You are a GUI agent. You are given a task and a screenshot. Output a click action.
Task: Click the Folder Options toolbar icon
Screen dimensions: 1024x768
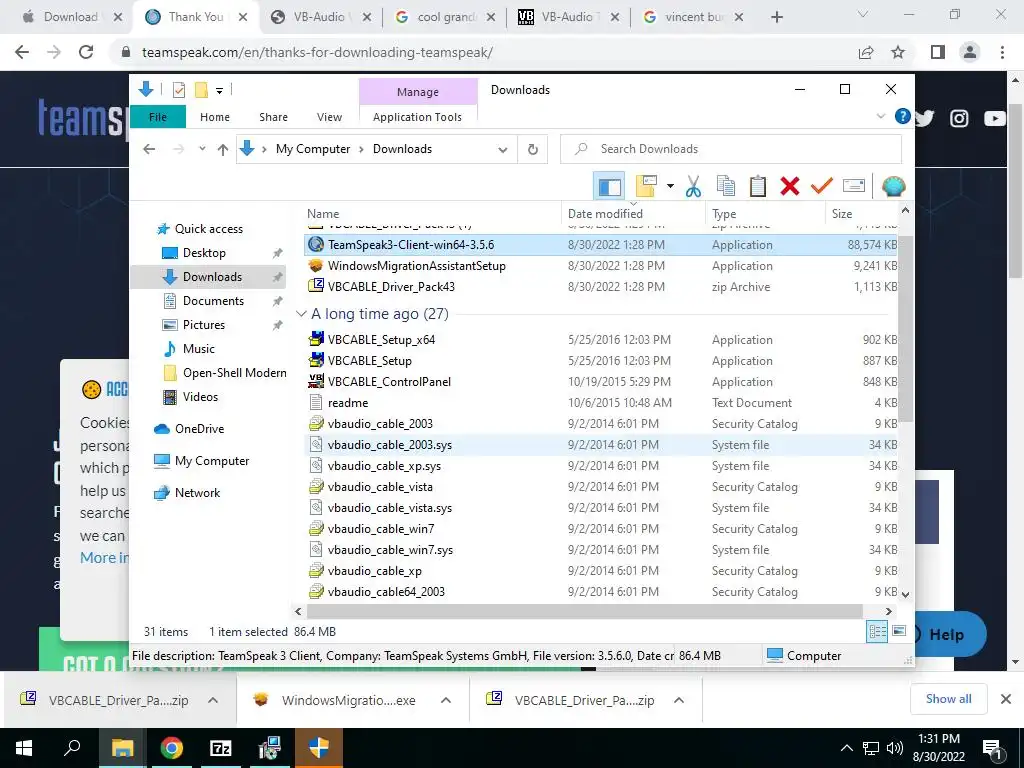click(646, 186)
